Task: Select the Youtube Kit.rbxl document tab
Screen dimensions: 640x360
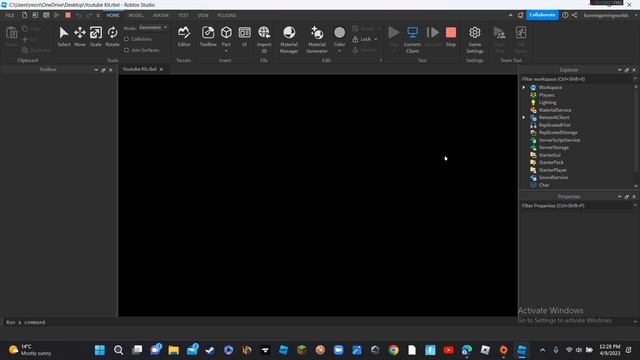Action: pos(140,69)
